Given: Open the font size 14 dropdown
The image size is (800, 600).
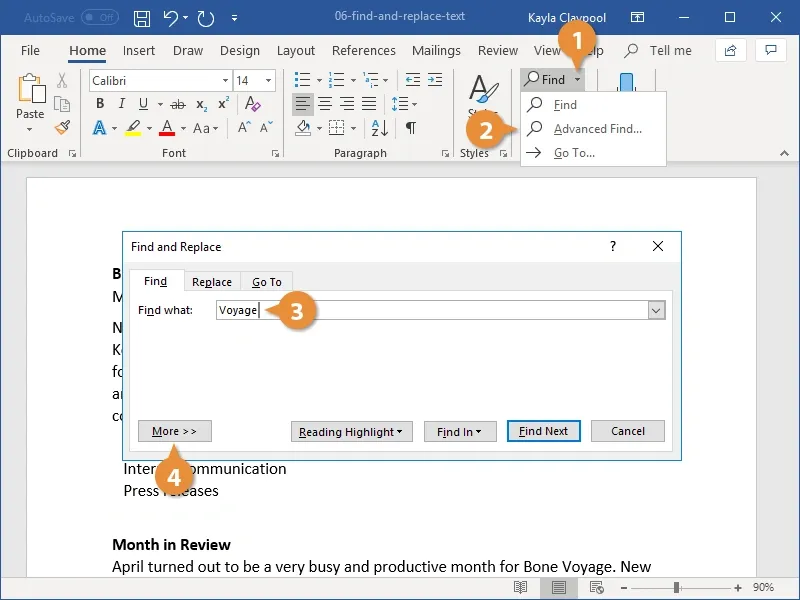Looking at the screenshot, I should [x=268, y=81].
